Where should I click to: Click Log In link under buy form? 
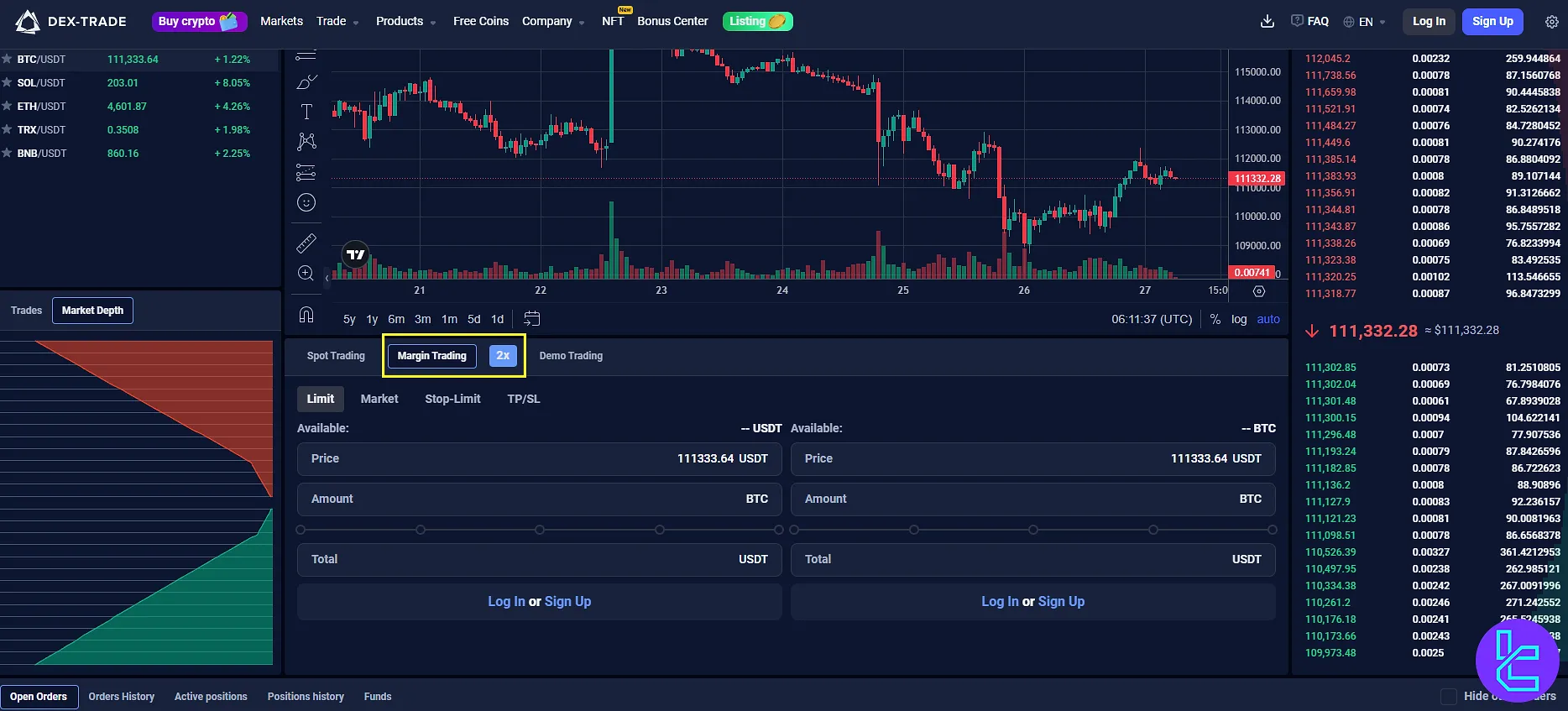click(506, 601)
